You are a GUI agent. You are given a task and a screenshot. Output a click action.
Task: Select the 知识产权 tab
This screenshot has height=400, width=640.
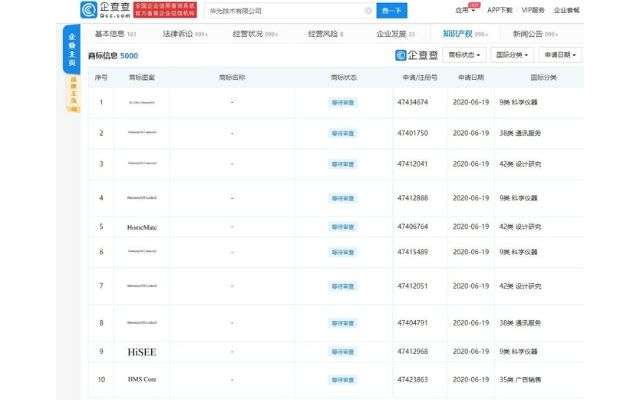[465, 34]
